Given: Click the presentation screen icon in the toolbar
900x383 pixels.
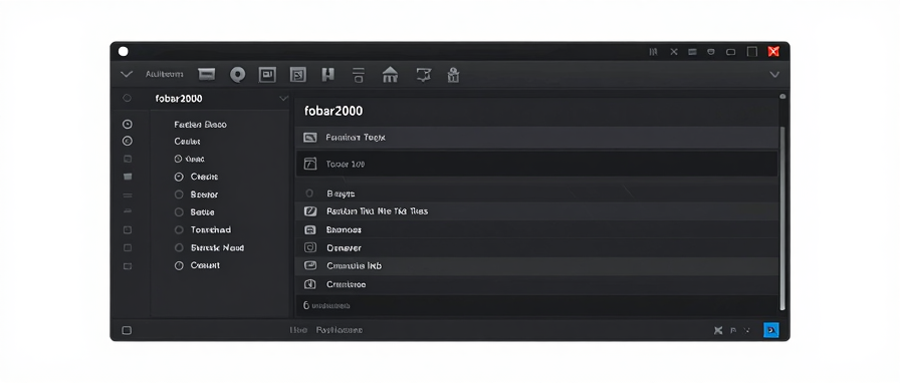Looking at the screenshot, I should tap(424, 74).
